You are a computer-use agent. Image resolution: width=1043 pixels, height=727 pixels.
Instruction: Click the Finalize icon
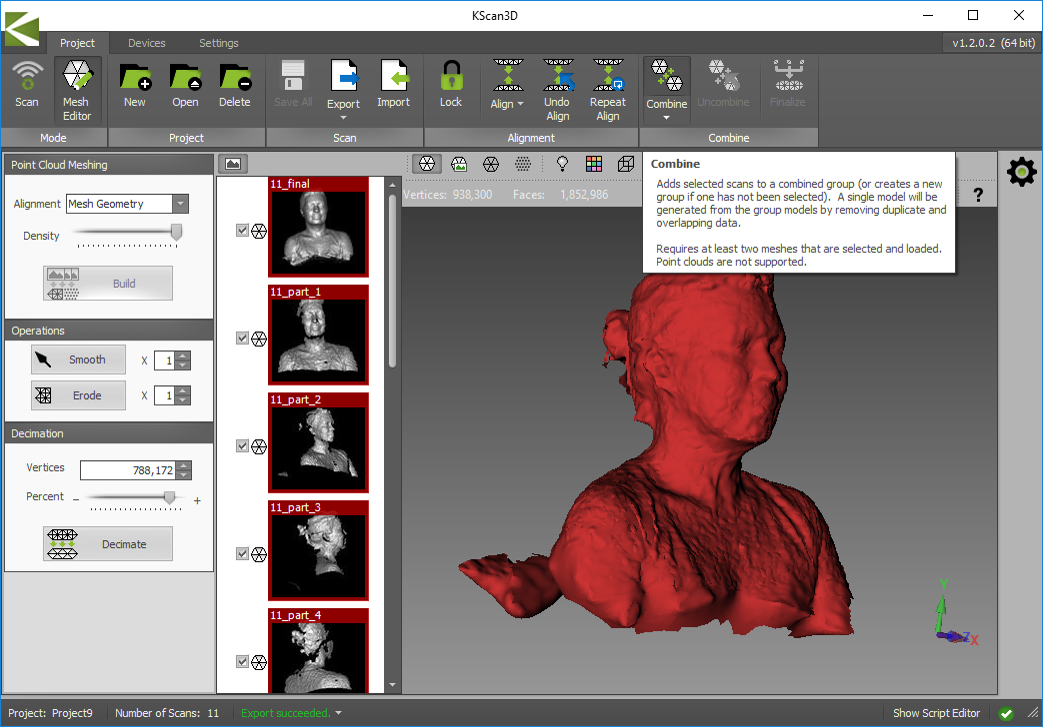click(788, 85)
